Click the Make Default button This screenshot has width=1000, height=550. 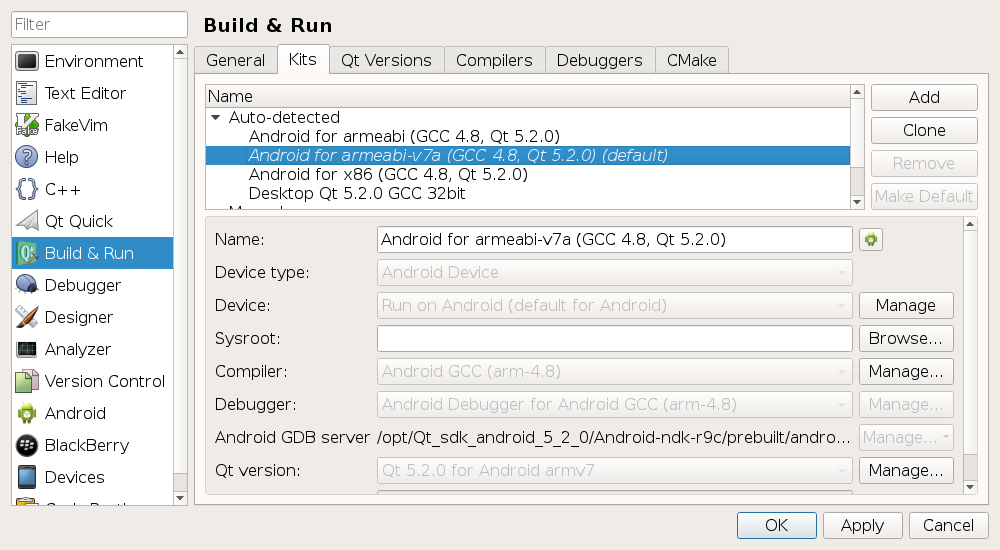[924, 197]
